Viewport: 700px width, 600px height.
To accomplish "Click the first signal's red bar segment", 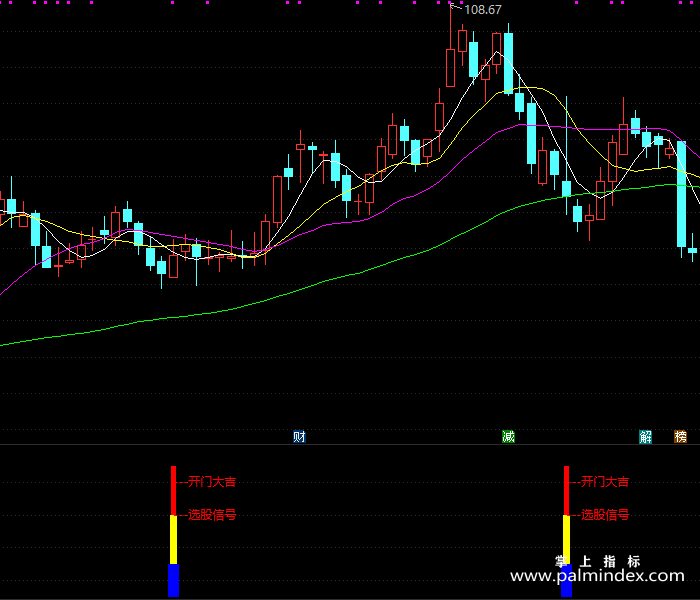I will (174, 491).
